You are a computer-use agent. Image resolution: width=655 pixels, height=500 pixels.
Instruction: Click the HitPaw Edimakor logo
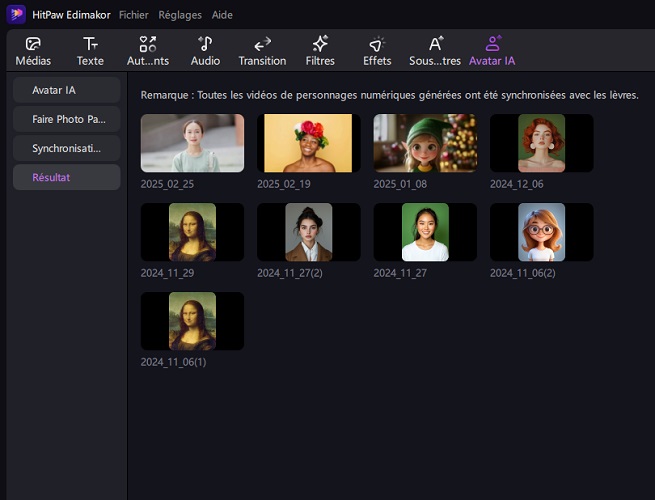click(x=17, y=15)
